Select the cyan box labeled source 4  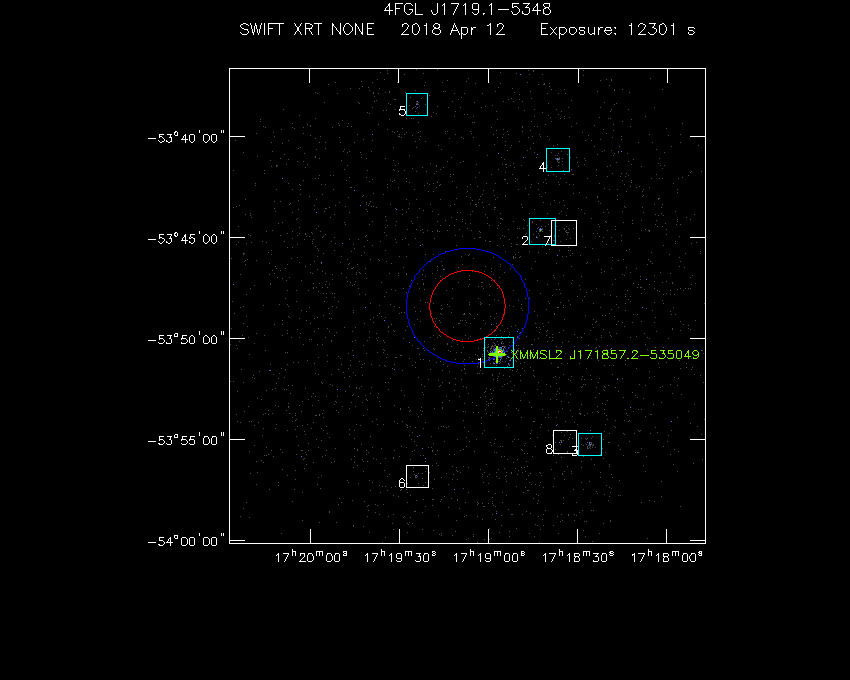558,160
